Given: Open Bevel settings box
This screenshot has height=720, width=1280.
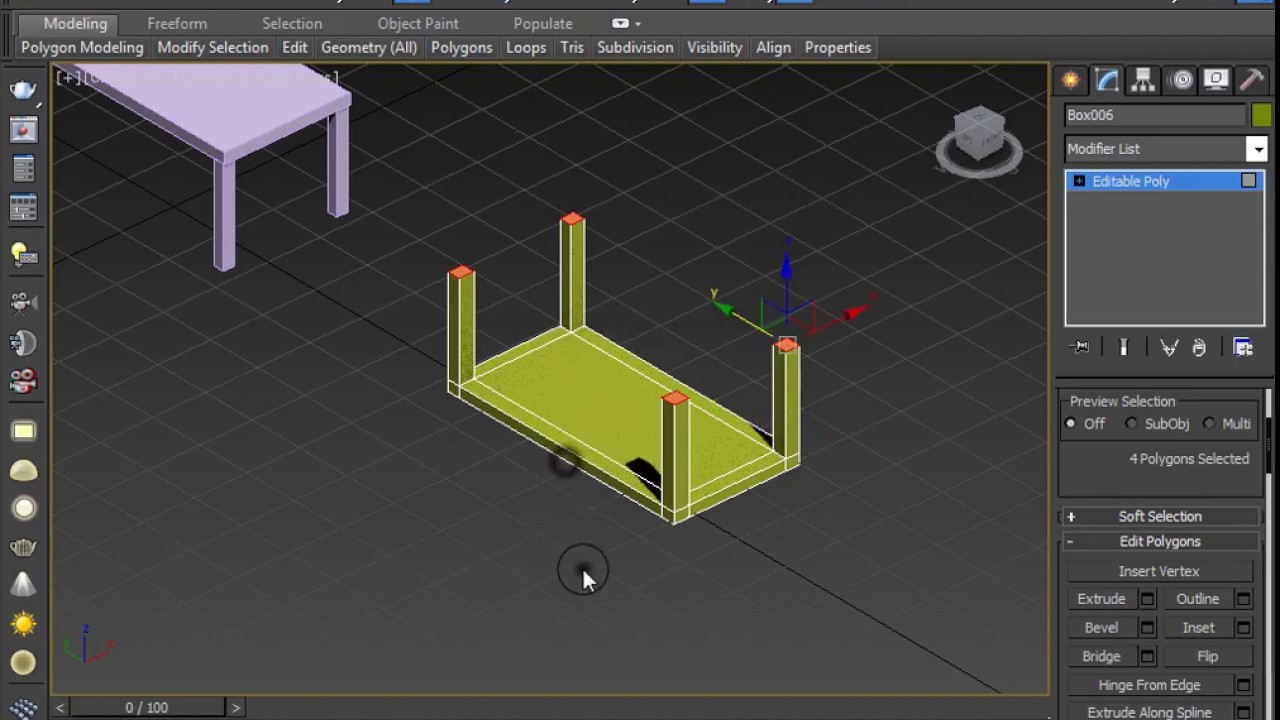Looking at the screenshot, I should pos(1147,628).
